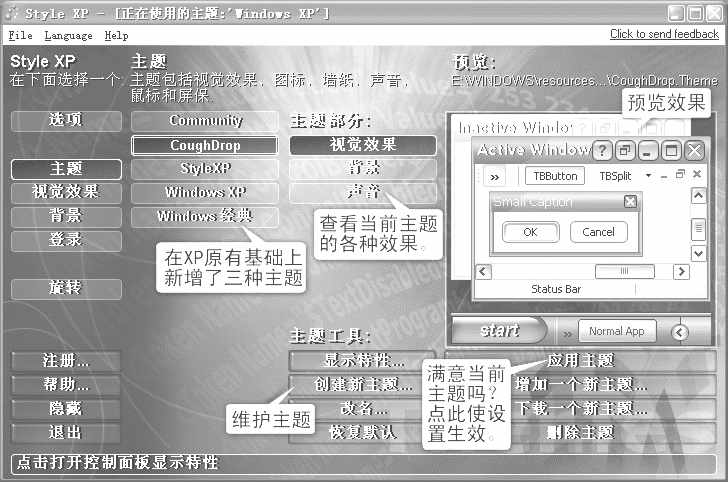Select the 背景 sidebar category
Viewport: 728px width, 482px height.
66,216
